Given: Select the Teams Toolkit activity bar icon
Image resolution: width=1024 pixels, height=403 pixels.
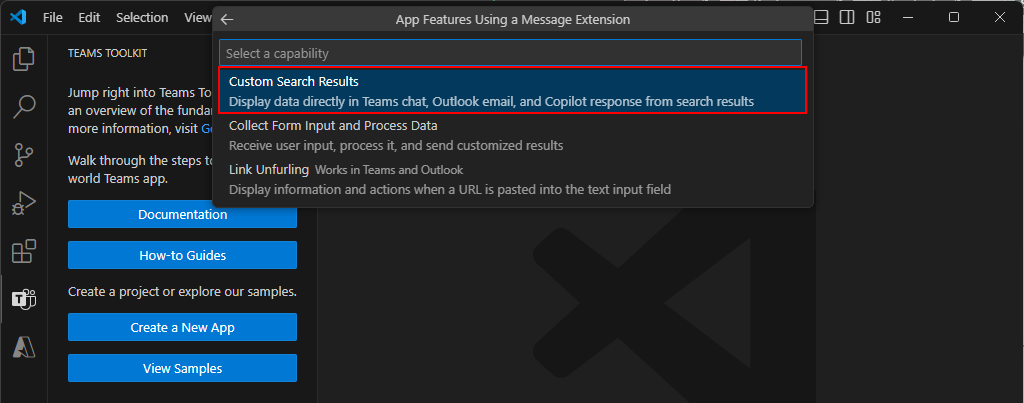Looking at the screenshot, I should (24, 299).
